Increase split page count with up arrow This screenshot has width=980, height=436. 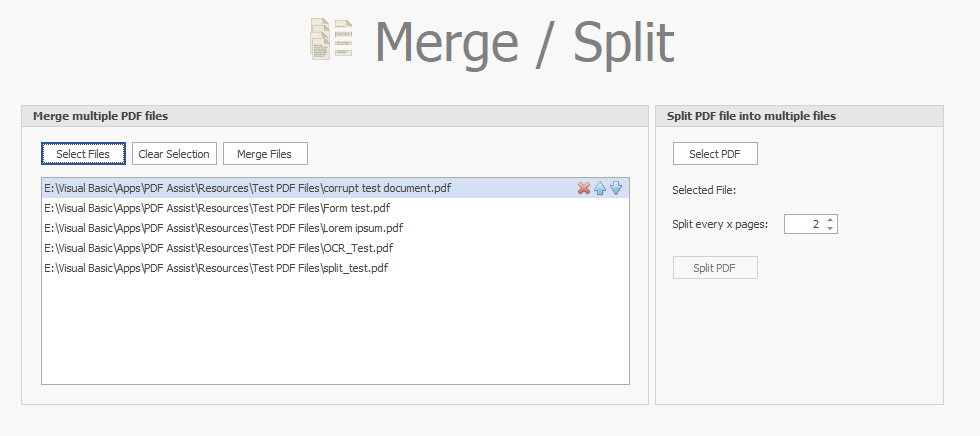(x=830, y=220)
